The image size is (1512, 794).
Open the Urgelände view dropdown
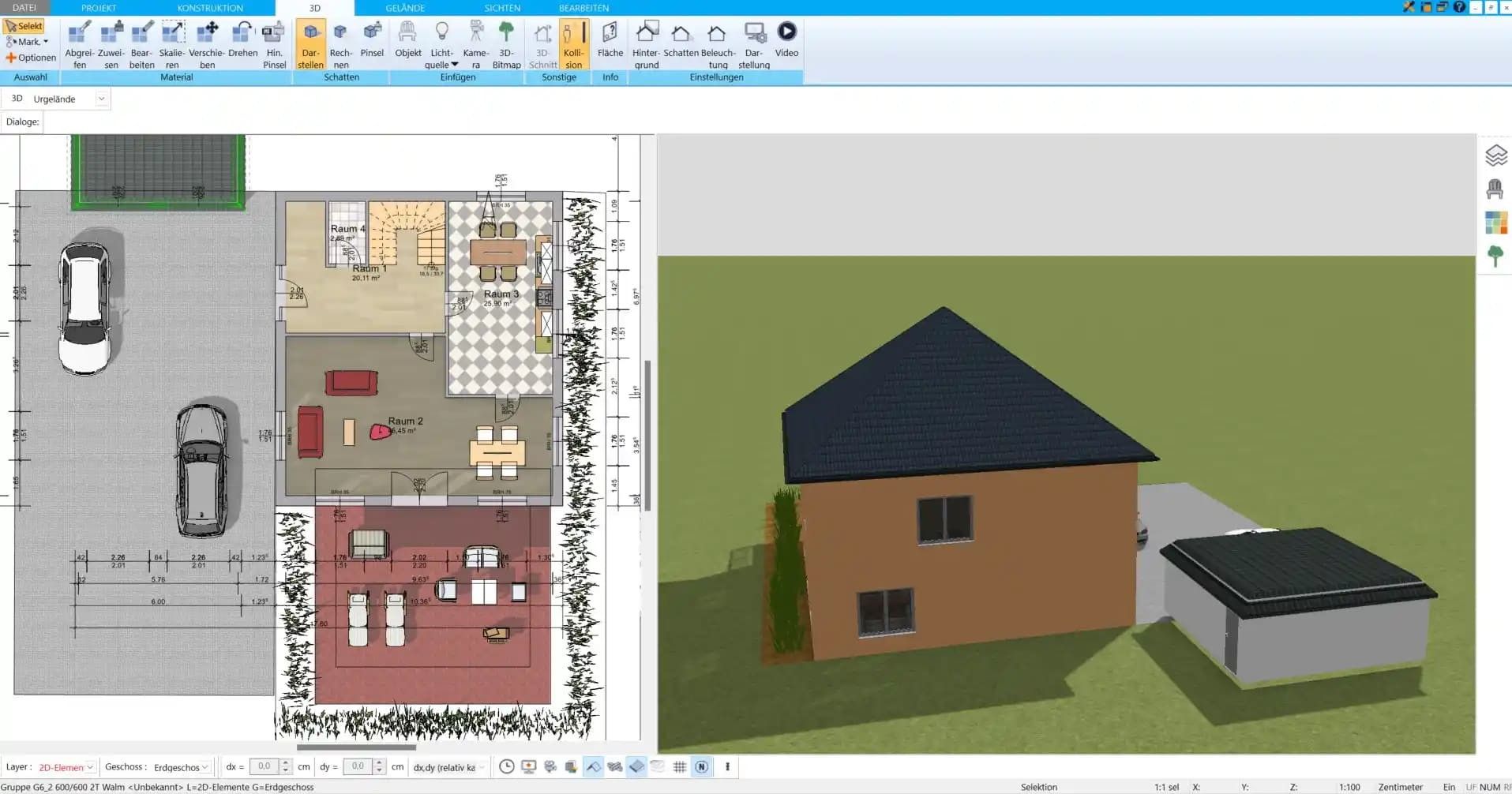[101, 99]
